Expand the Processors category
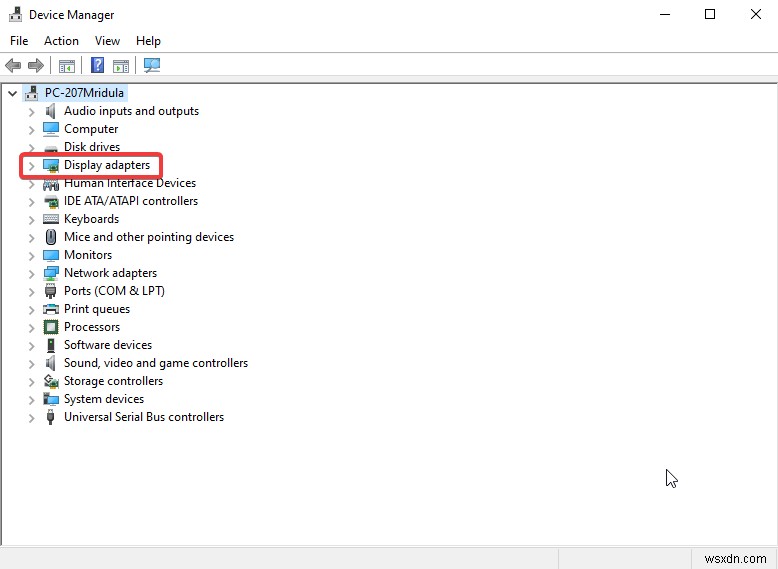The height and width of the screenshot is (569, 778). pyautogui.click(x=31, y=328)
